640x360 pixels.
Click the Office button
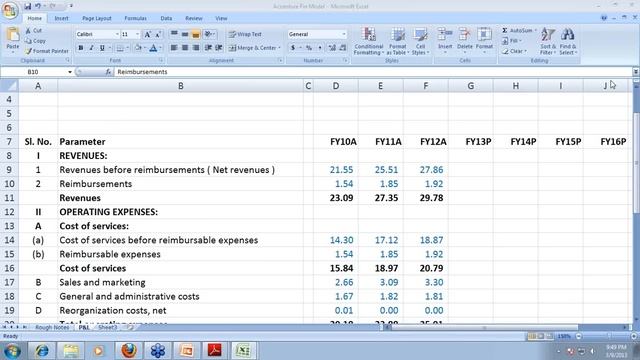9,10
